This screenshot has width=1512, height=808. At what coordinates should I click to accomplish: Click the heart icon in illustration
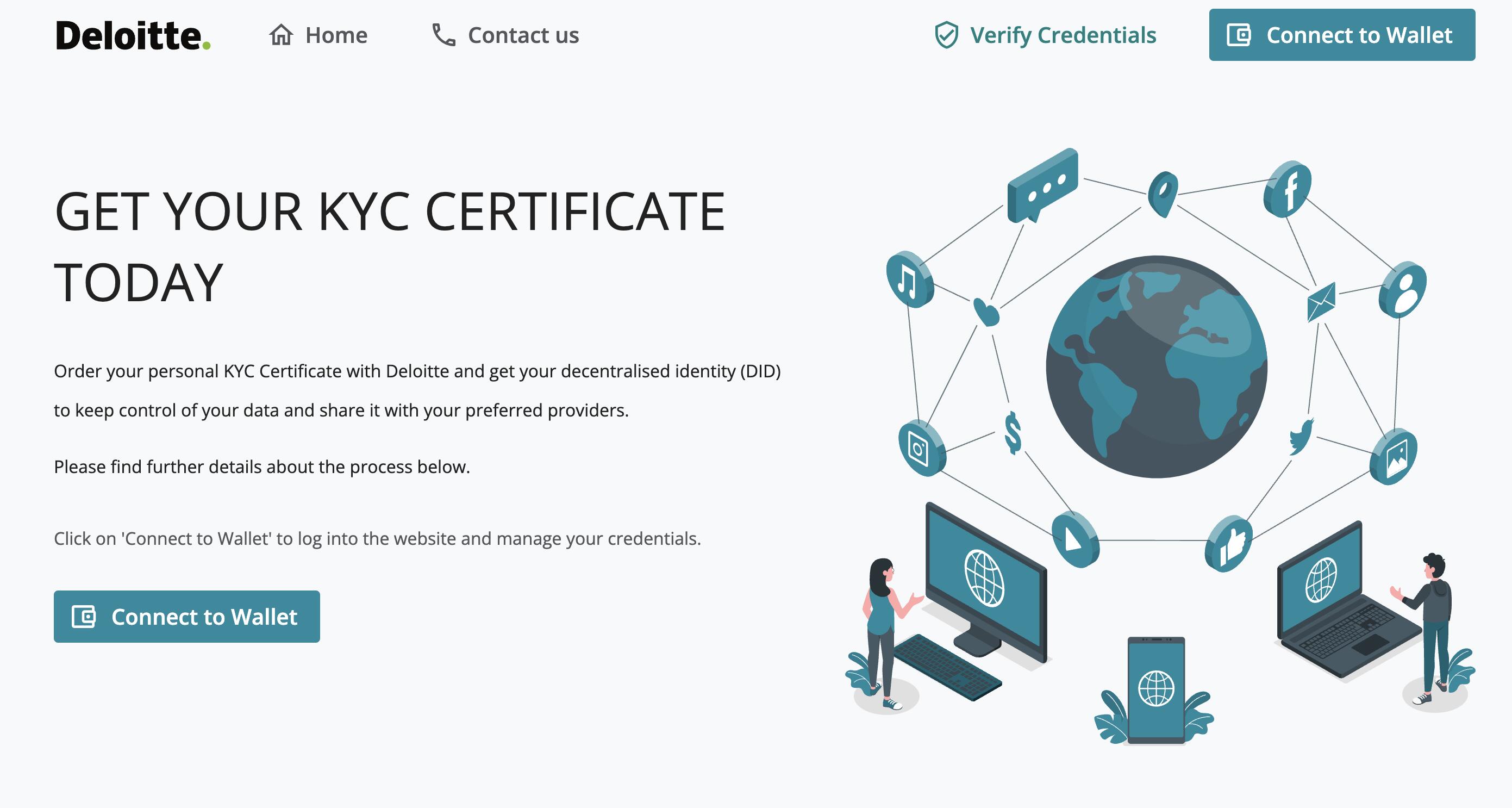pos(986,312)
